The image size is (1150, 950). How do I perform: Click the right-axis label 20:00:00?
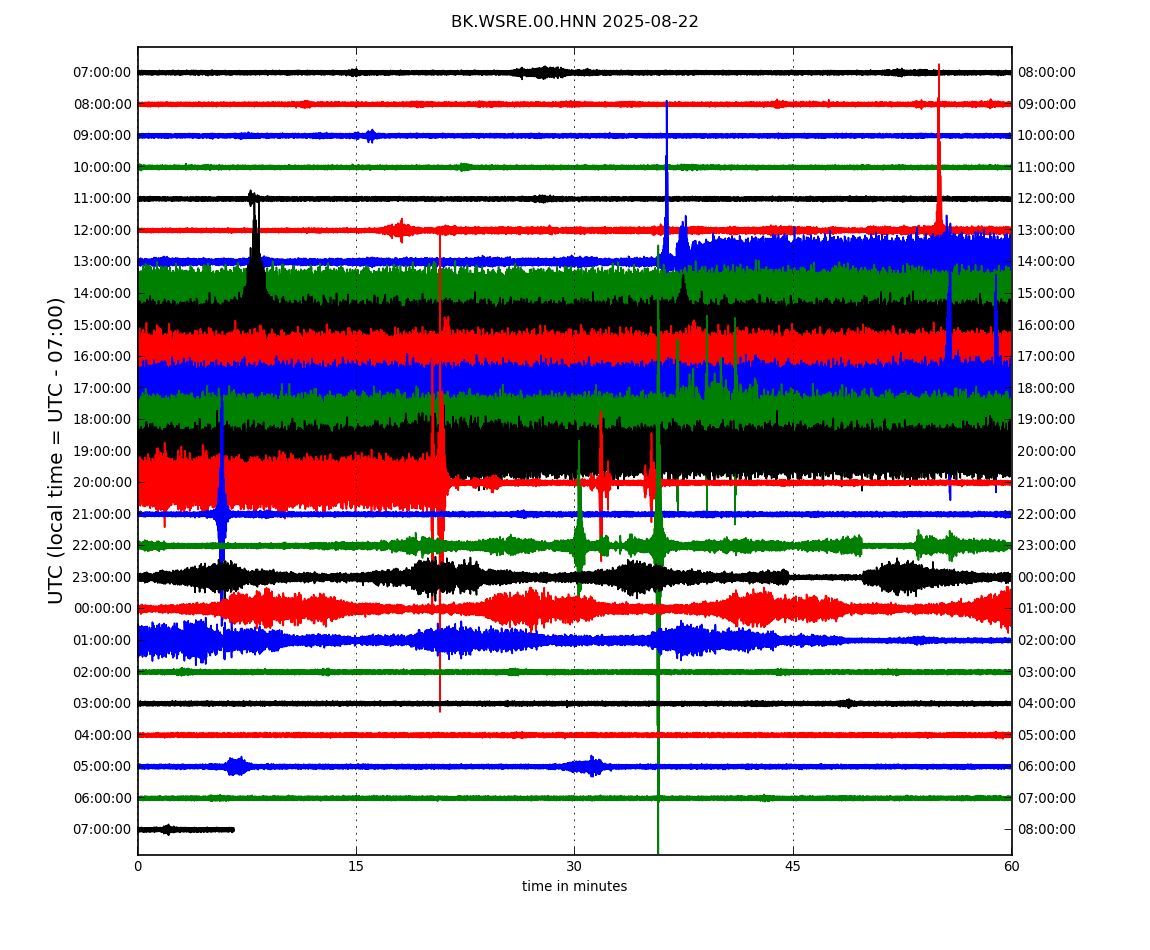pyautogui.click(x=1047, y=451)
